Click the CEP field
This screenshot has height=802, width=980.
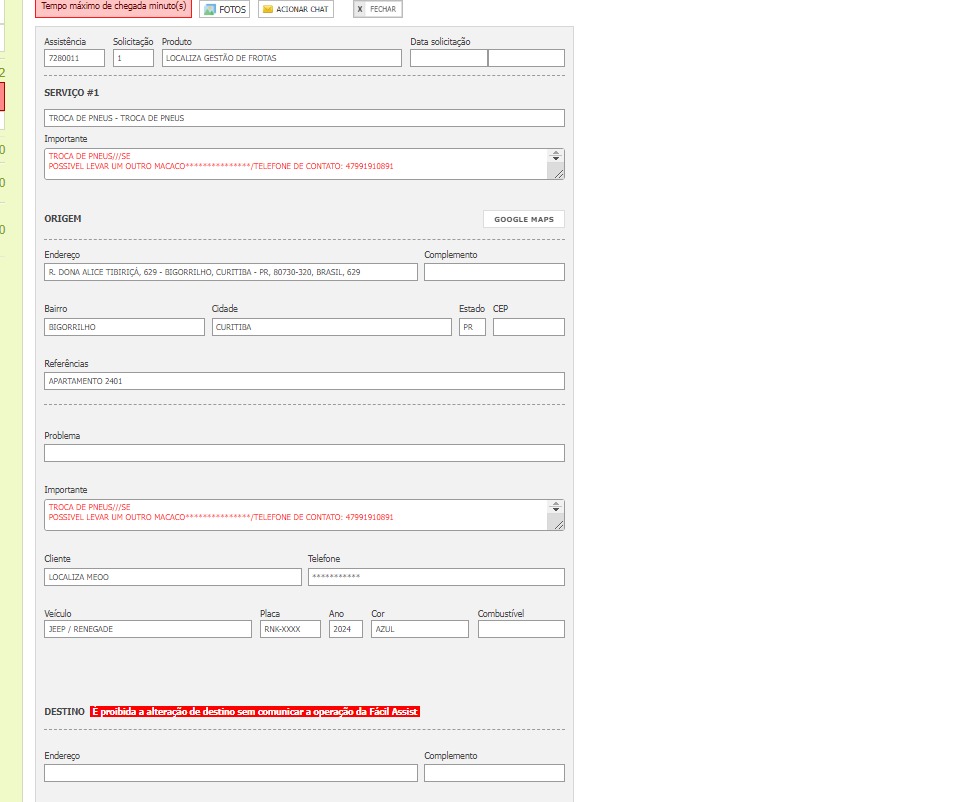(x=529, y=327)
